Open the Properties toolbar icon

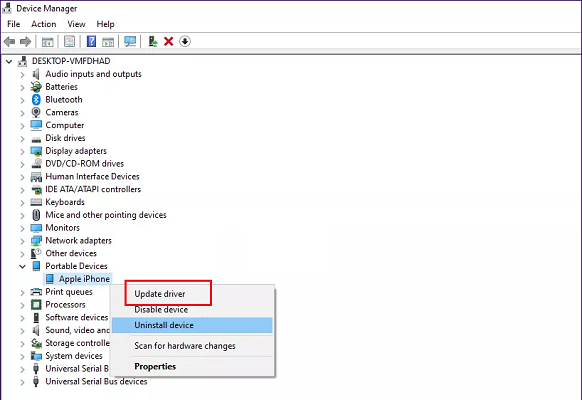click(69, 41)
